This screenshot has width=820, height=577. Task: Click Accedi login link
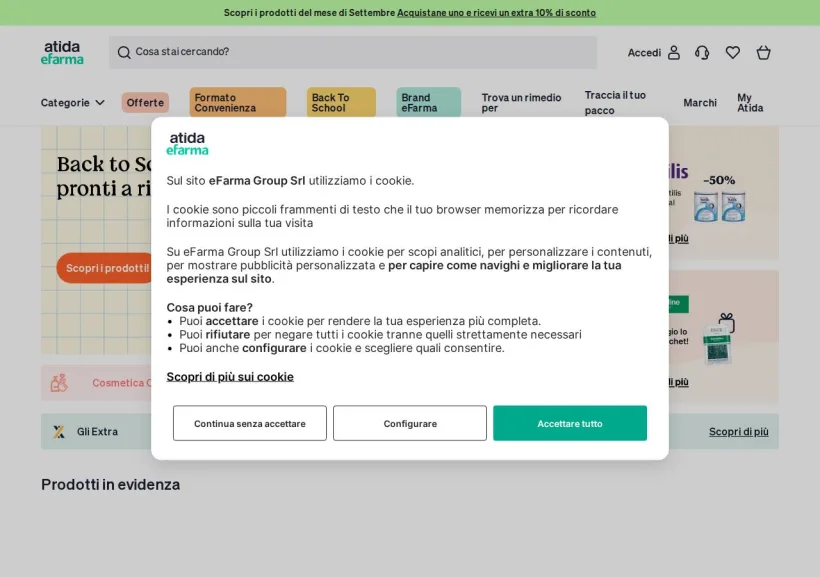click(x=644, y=52)
